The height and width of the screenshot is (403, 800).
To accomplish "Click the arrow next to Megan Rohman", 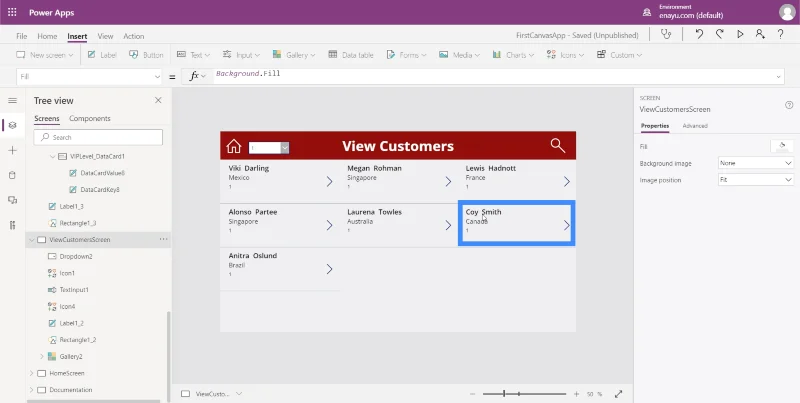I will point(448,181).
